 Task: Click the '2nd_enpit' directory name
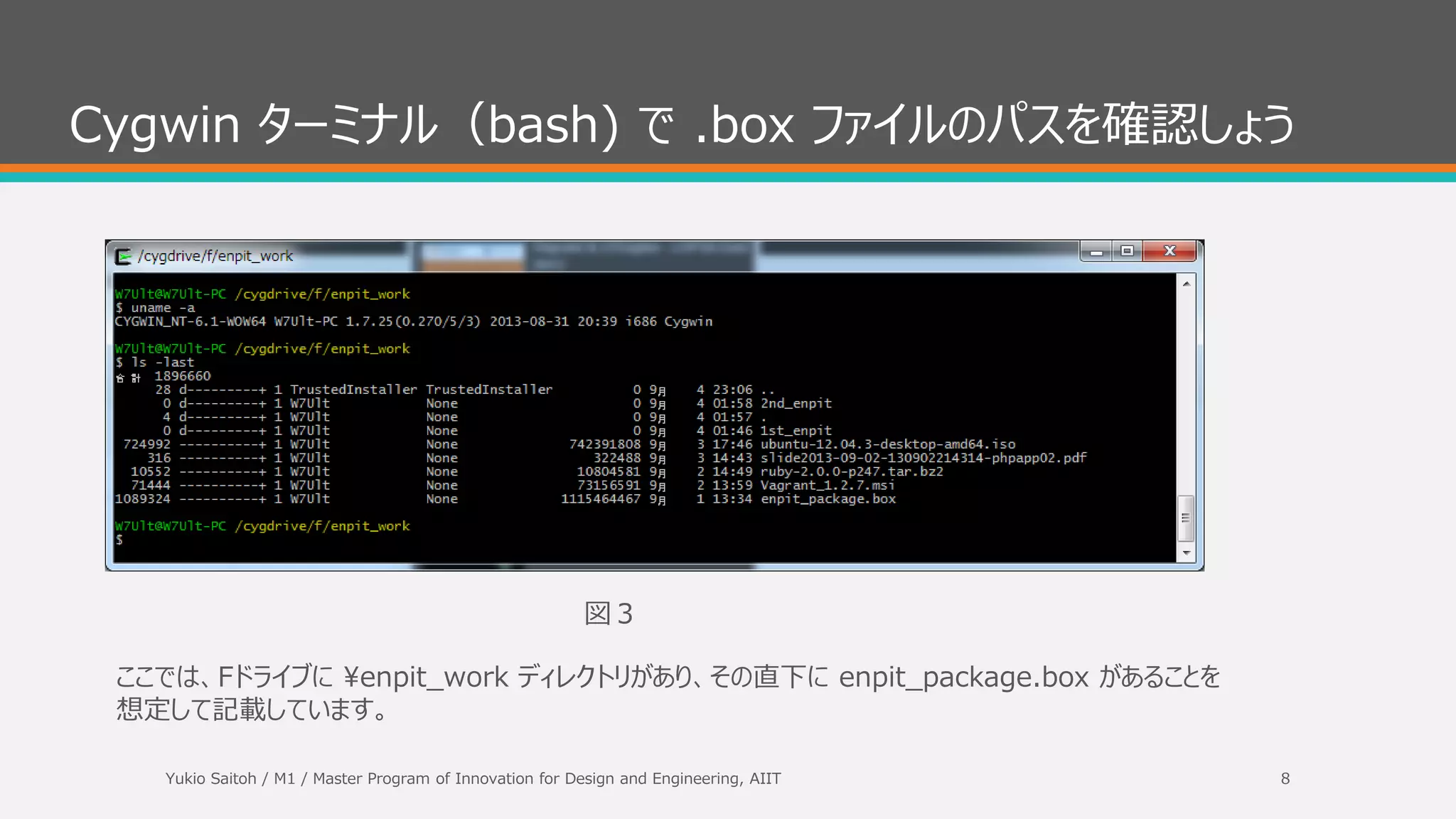point(796,403)
